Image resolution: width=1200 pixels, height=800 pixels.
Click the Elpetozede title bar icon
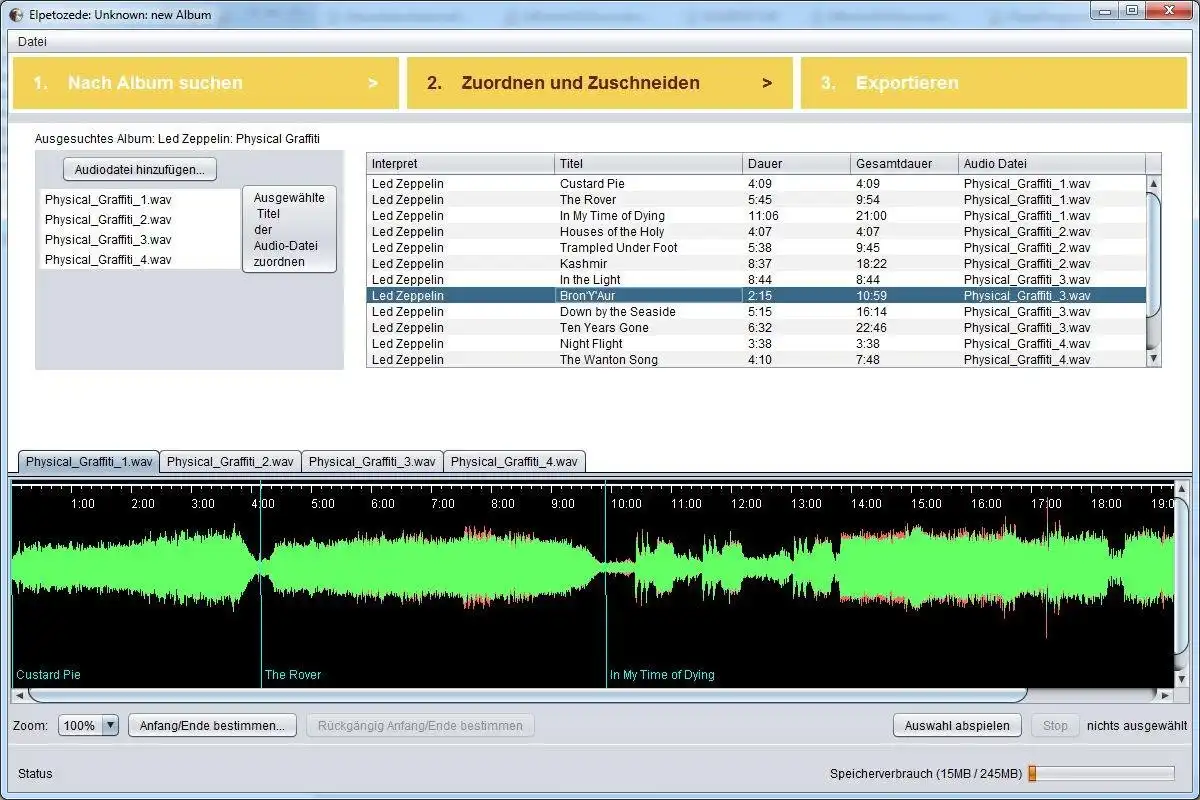16,15
